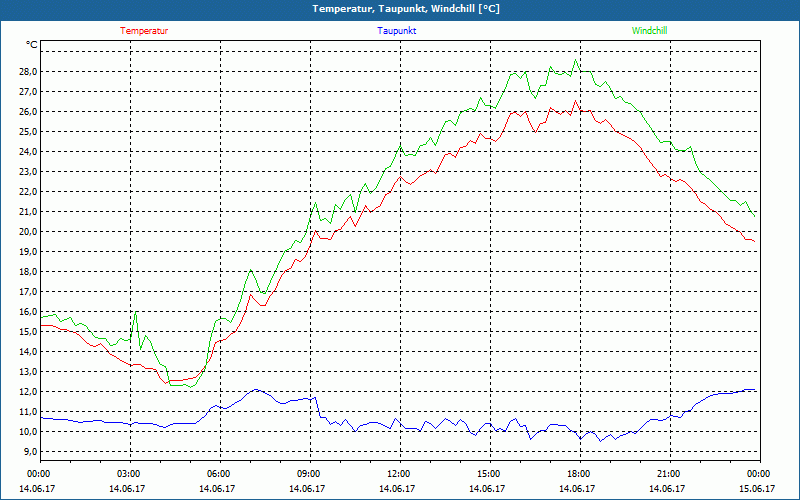
Task: Click the 18,0 y-axis value
Action: coord(29,272)
